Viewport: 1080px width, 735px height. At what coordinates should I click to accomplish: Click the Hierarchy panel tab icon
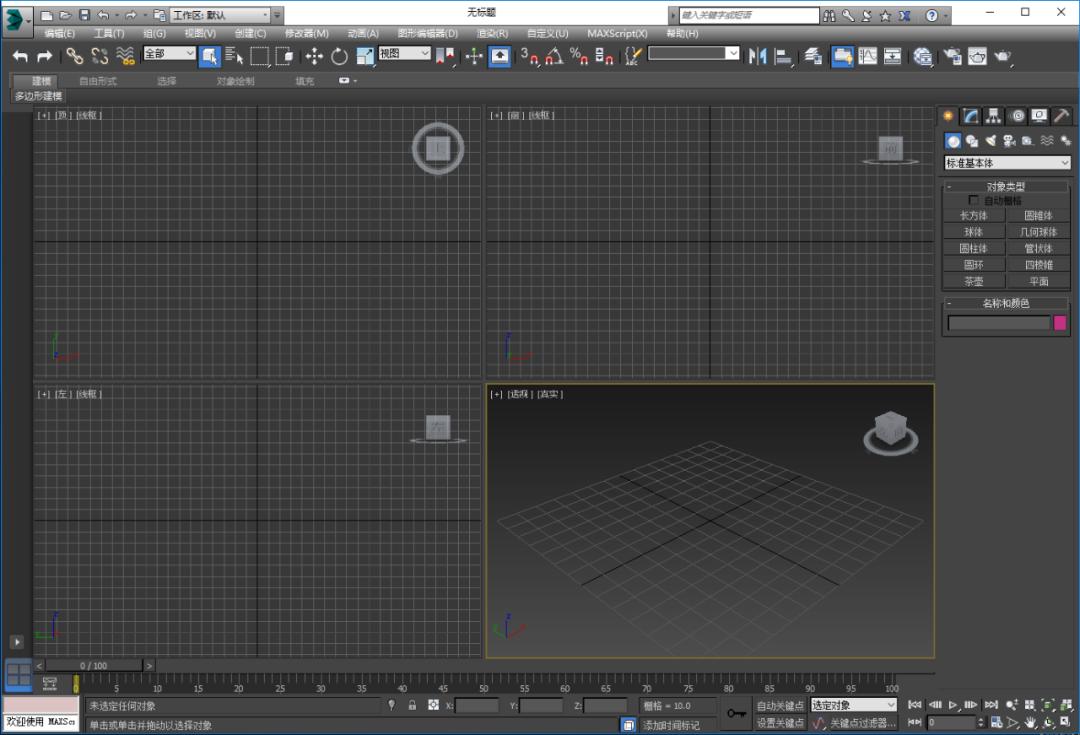[x=993, y=116]
